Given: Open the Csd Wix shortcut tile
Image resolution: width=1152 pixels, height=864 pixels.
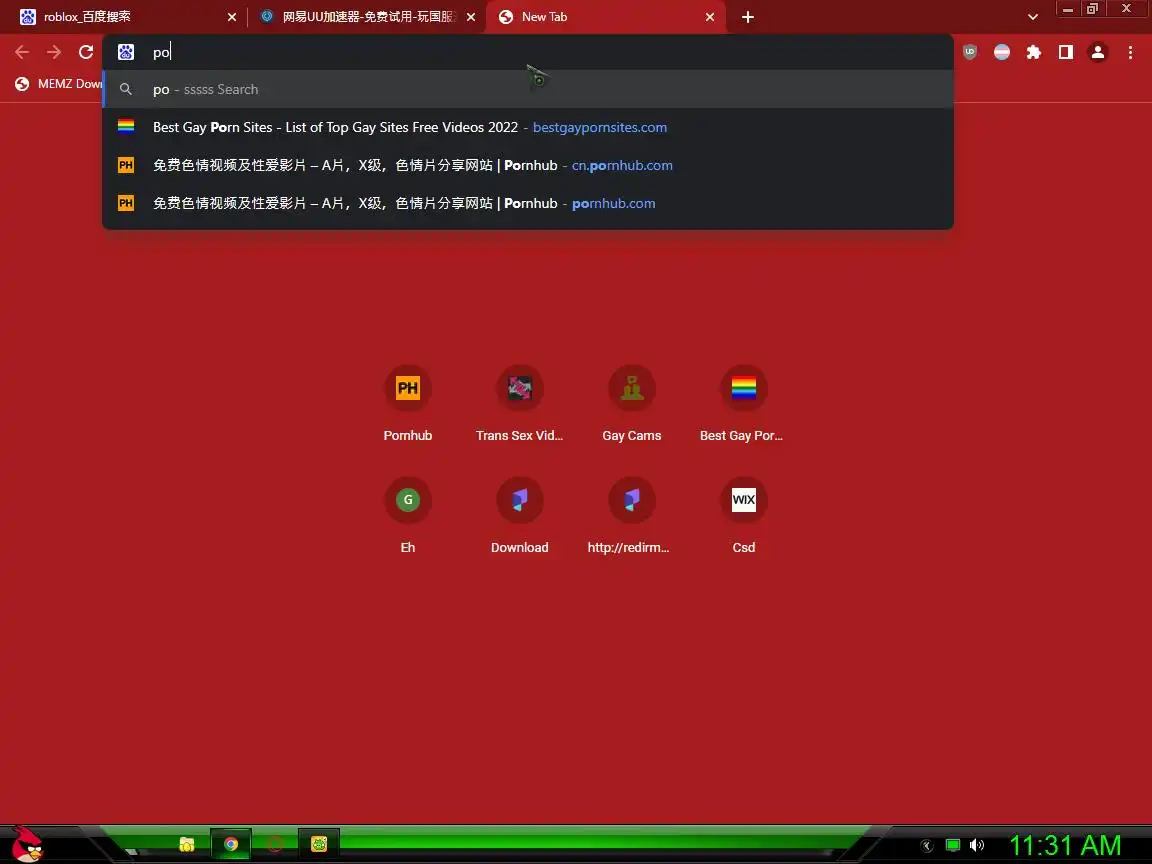Looking at the screenshot, I should click(x=744, y=516).
